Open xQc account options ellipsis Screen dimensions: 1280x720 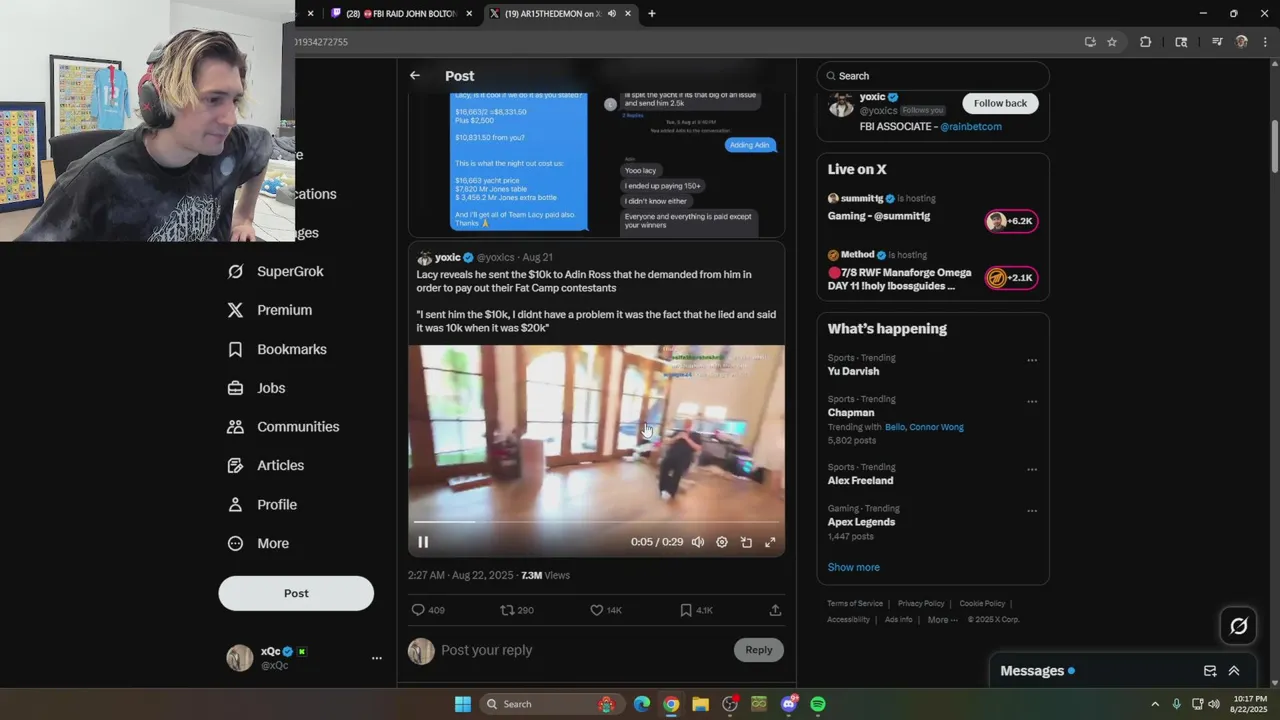click(377, 658)
